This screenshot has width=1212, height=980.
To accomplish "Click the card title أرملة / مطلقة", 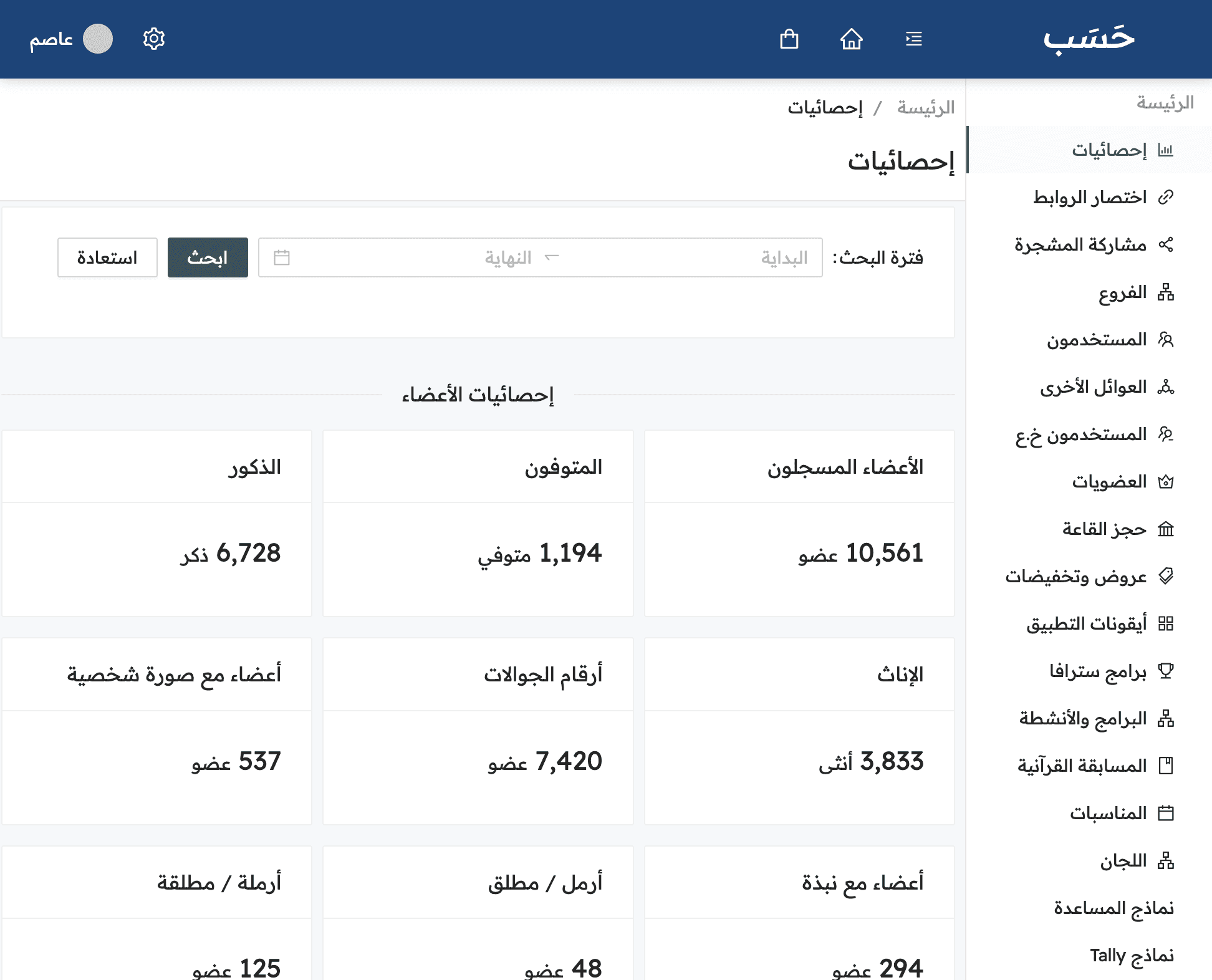I will coord(219,883).
